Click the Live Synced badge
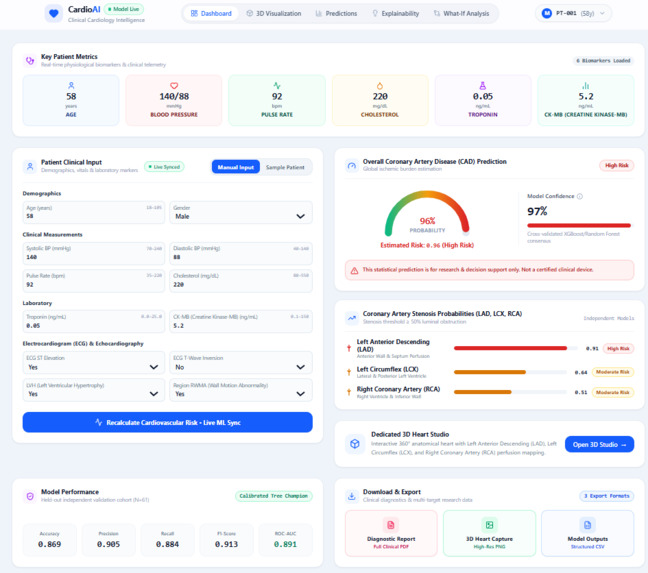This screenshot has height=573, width=648. (164, 166)
